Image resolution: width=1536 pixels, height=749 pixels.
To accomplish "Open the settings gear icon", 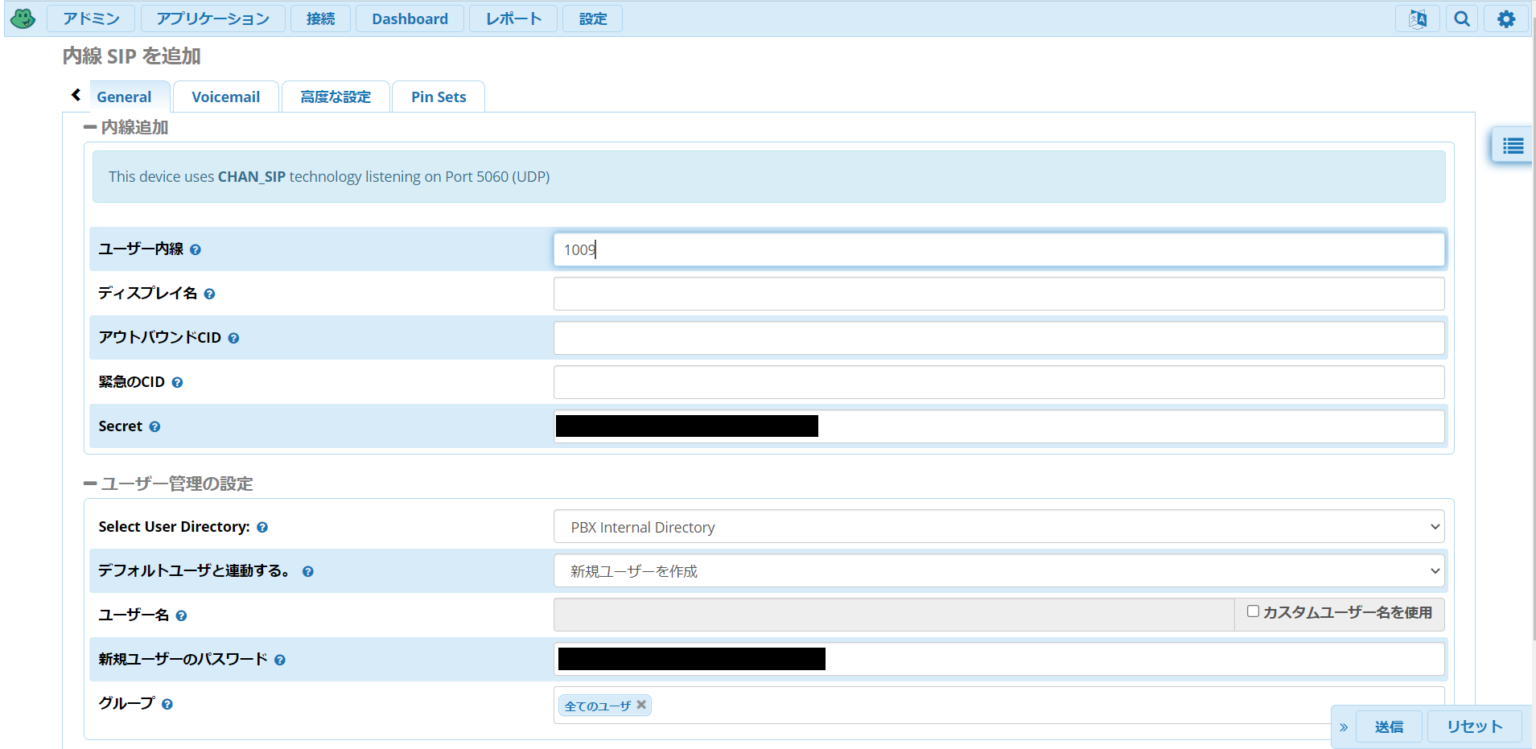I will [x=1505, y=18].
